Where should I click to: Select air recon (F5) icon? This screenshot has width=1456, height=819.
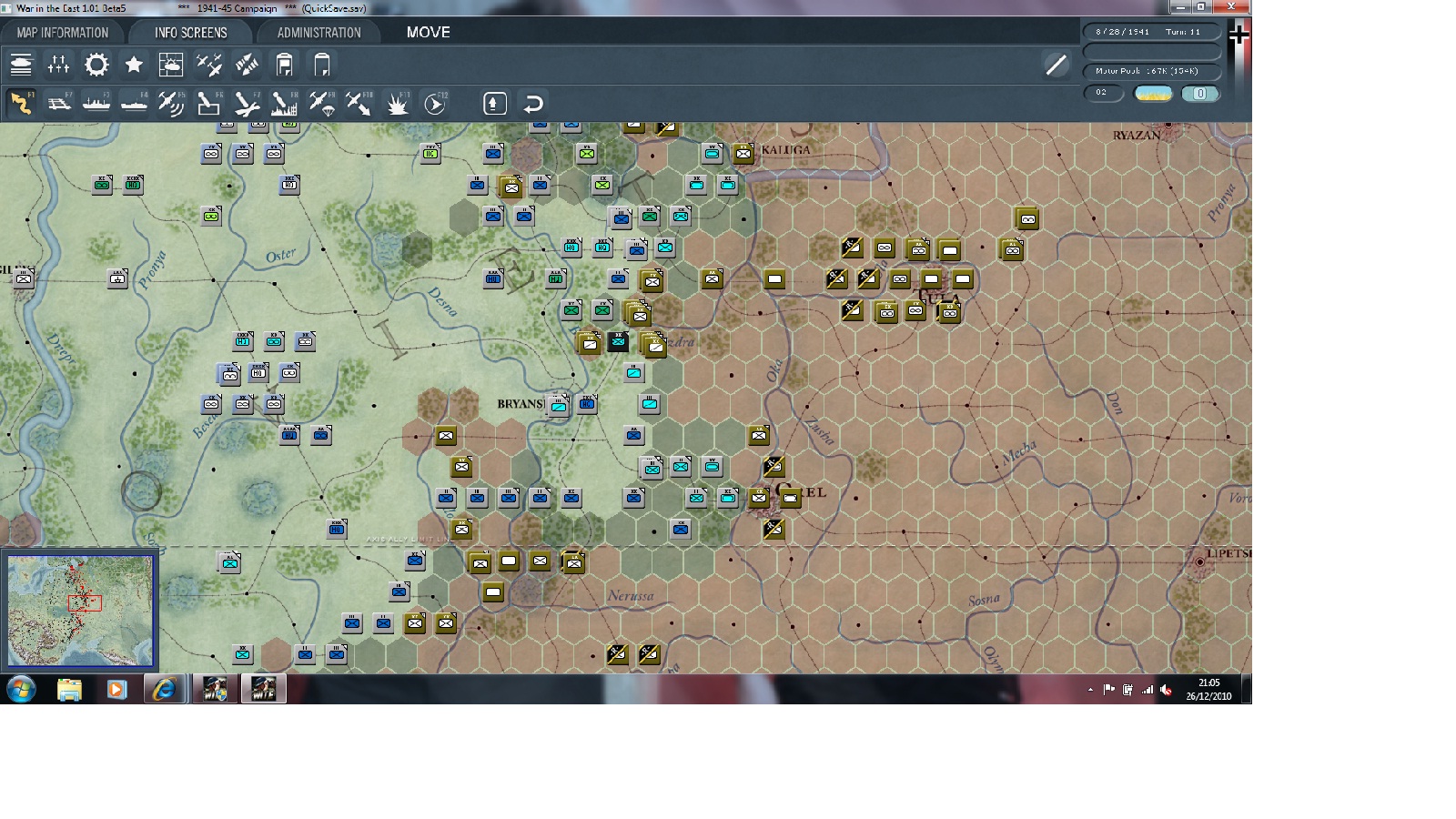click(171, 103)
